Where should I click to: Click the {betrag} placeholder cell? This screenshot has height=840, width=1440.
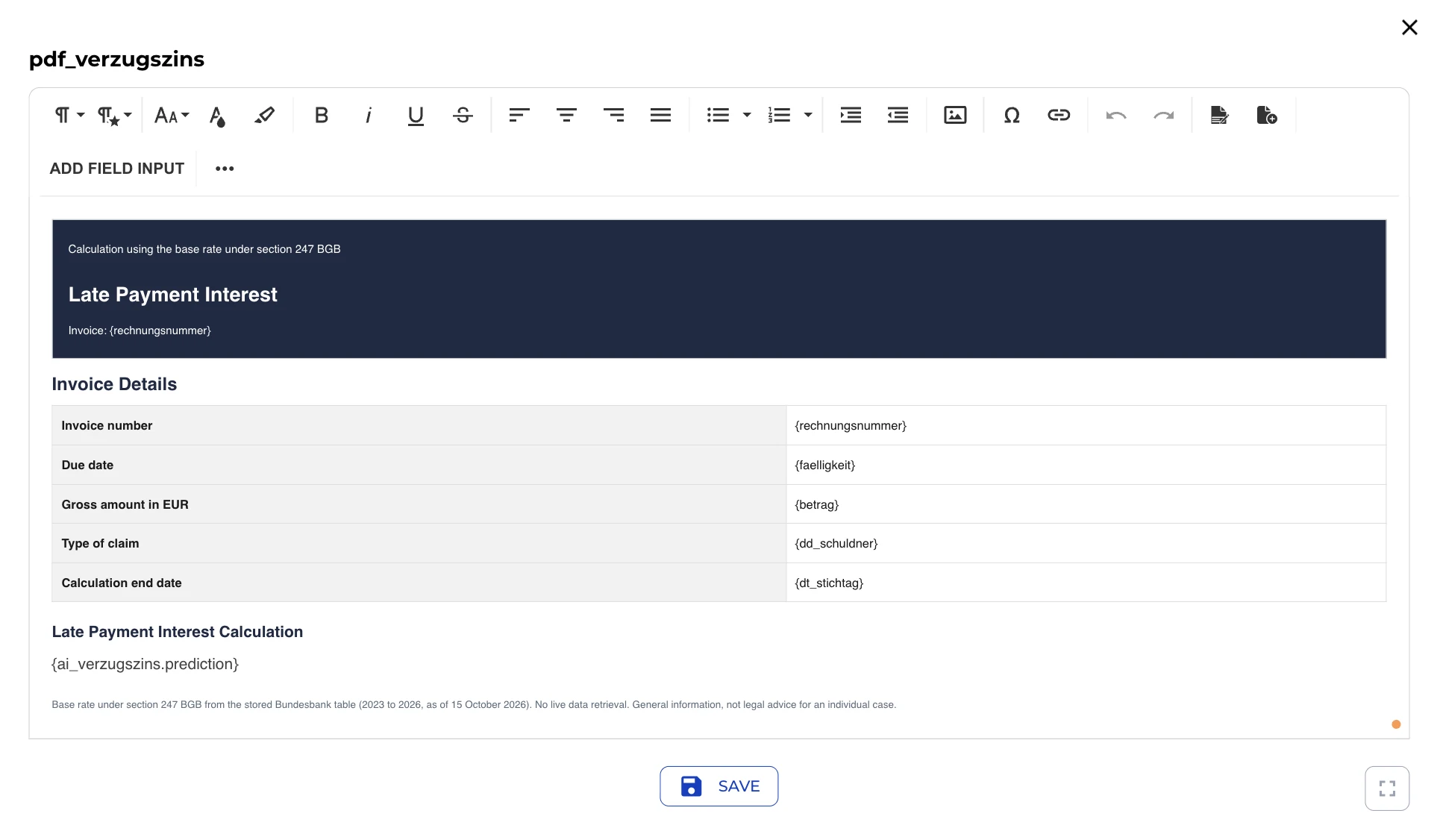point(1086,504)
